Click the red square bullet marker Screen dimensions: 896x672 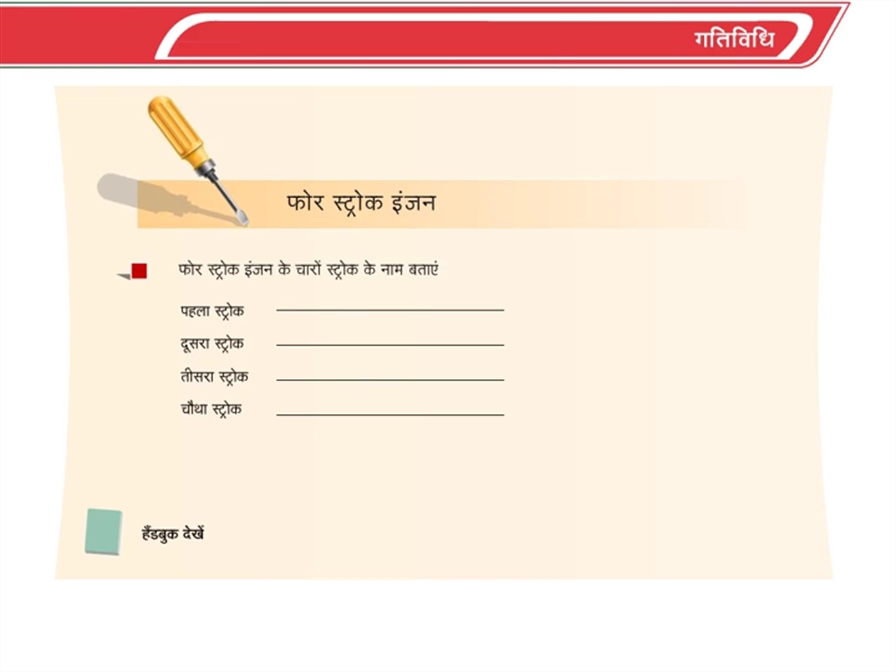[x=139, y=271]
